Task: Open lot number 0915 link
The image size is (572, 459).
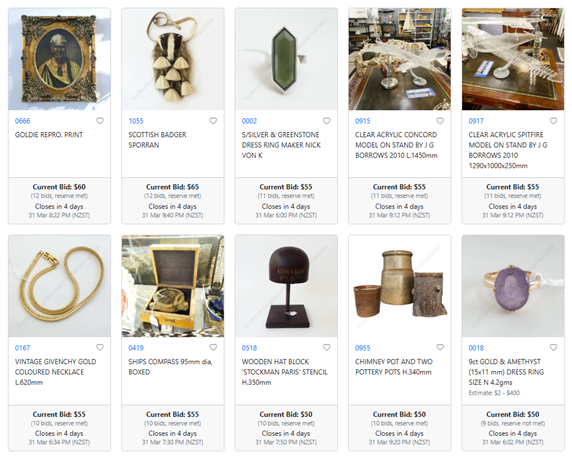Action: click(x=363, y=121)
